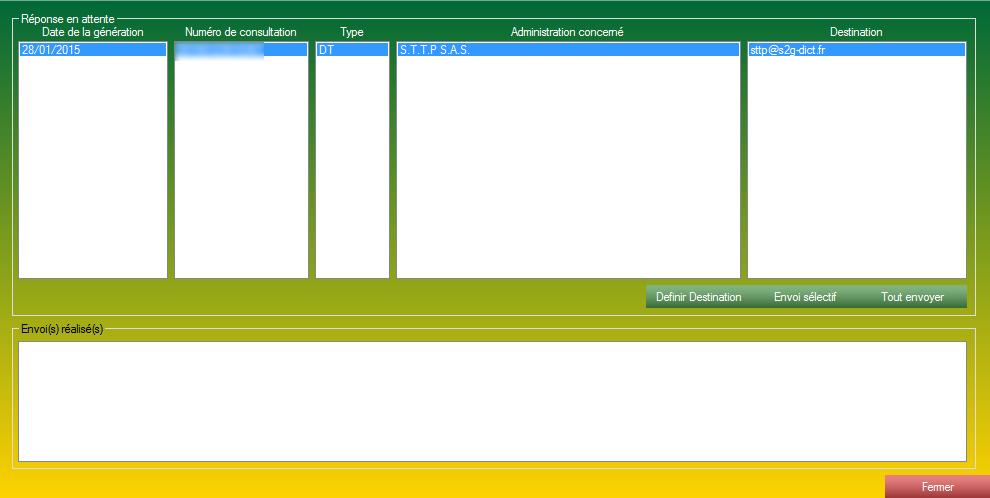Send everything with Tout envoyer
The image size is (990, 498).
coord(912,297)
